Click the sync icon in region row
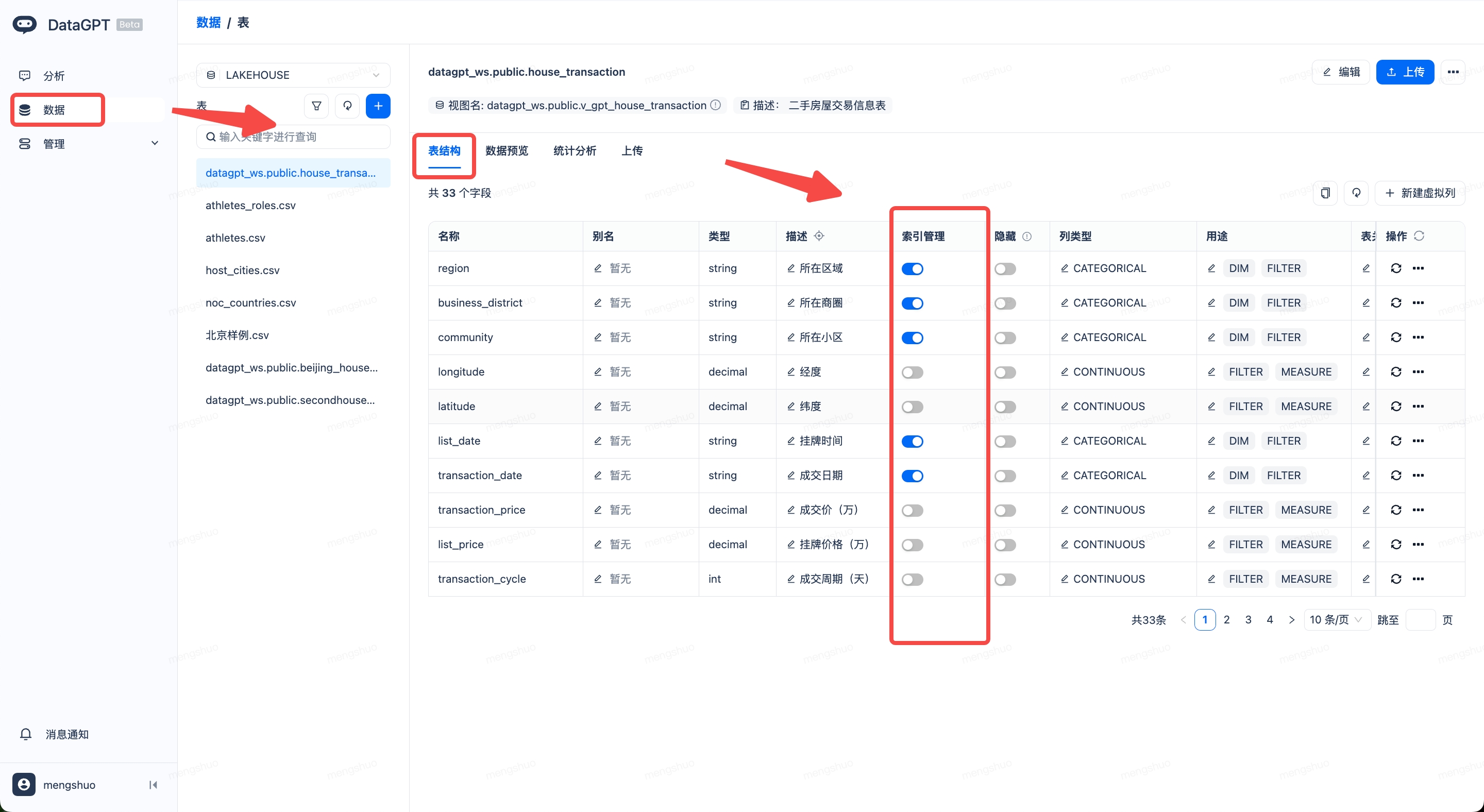1484x812 pixels. (x=1396, y=268)
